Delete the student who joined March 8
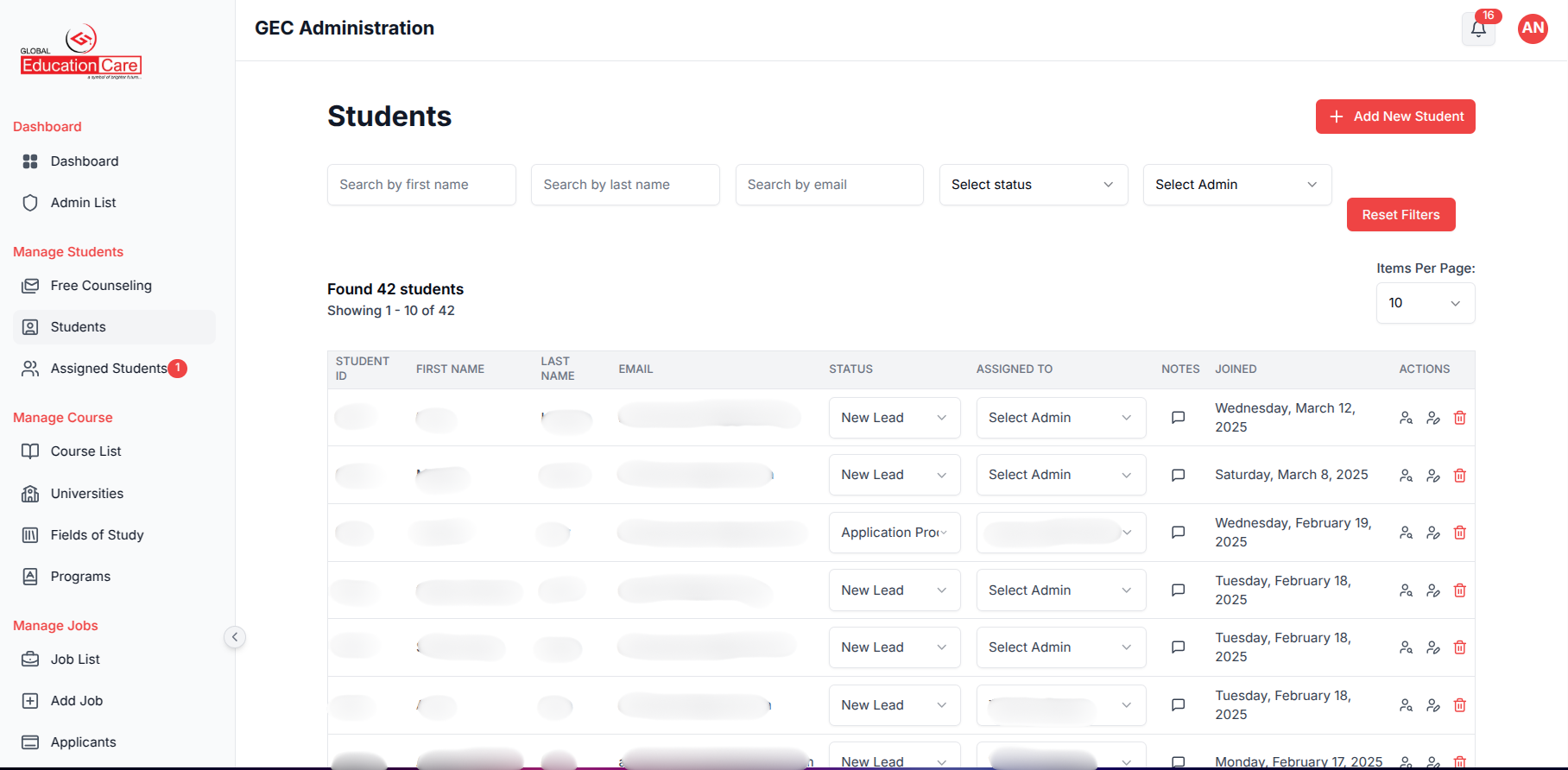 (1459, 476)
